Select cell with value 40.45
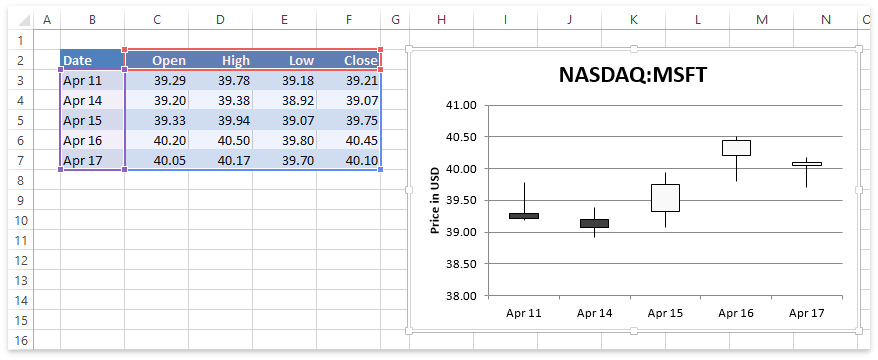Screen dimensions: 878x360 click(348, 140)
